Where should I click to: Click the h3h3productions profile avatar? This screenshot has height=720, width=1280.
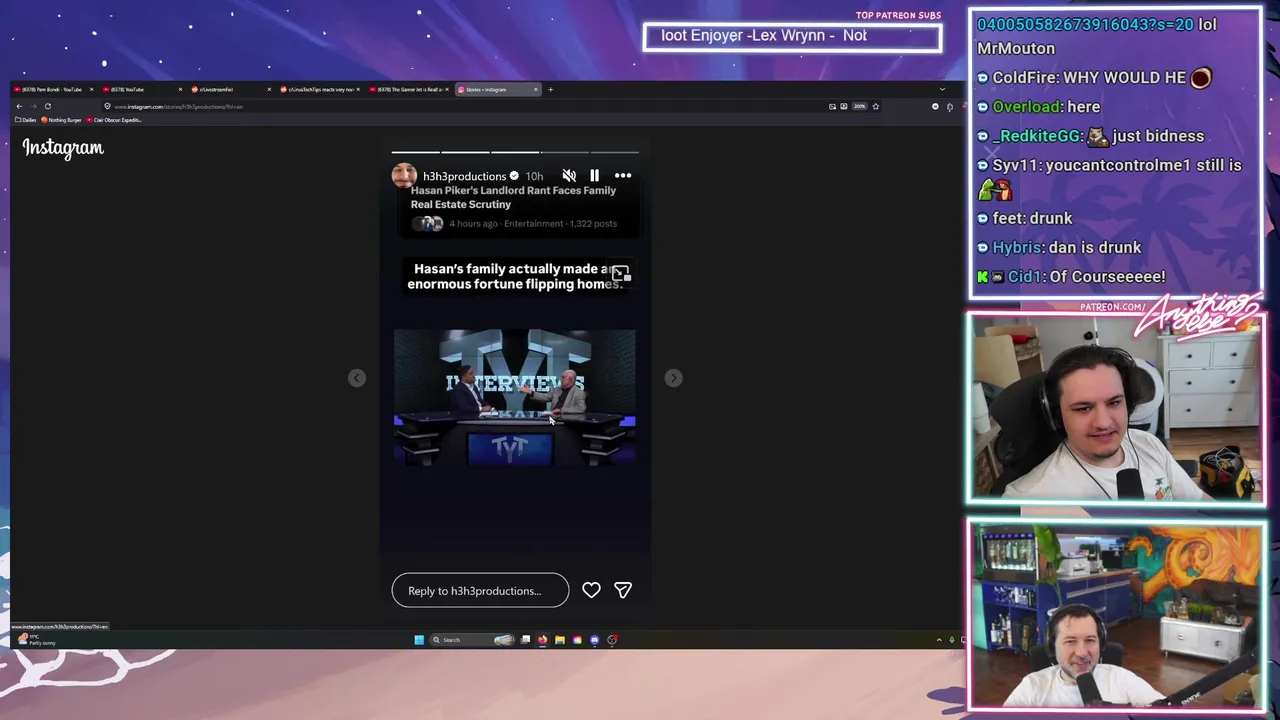404,176
